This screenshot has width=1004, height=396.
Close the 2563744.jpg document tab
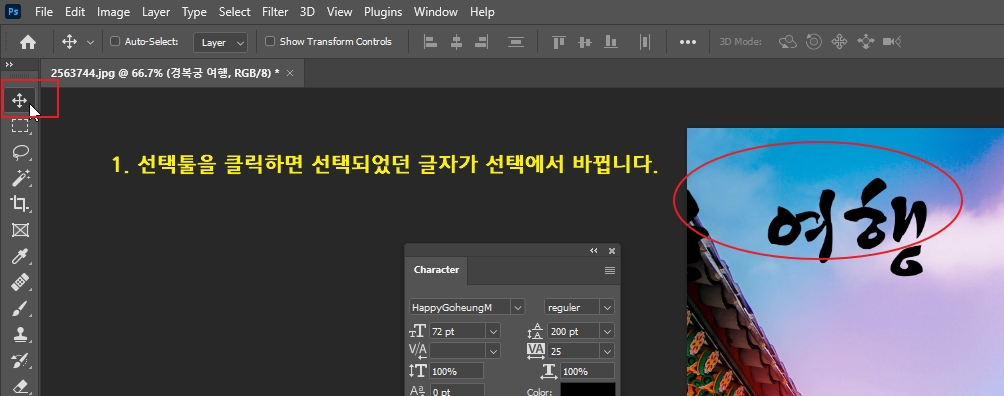tap(290, 73)
